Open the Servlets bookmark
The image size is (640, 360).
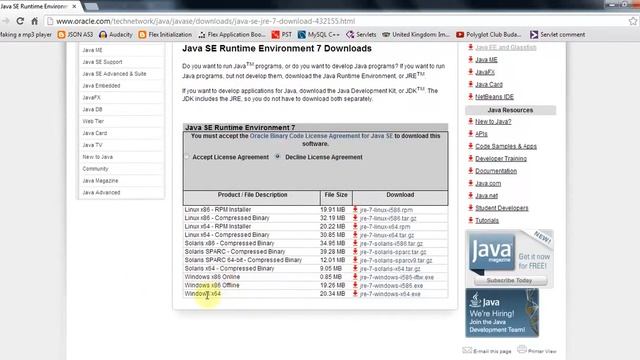pos(361,35)
